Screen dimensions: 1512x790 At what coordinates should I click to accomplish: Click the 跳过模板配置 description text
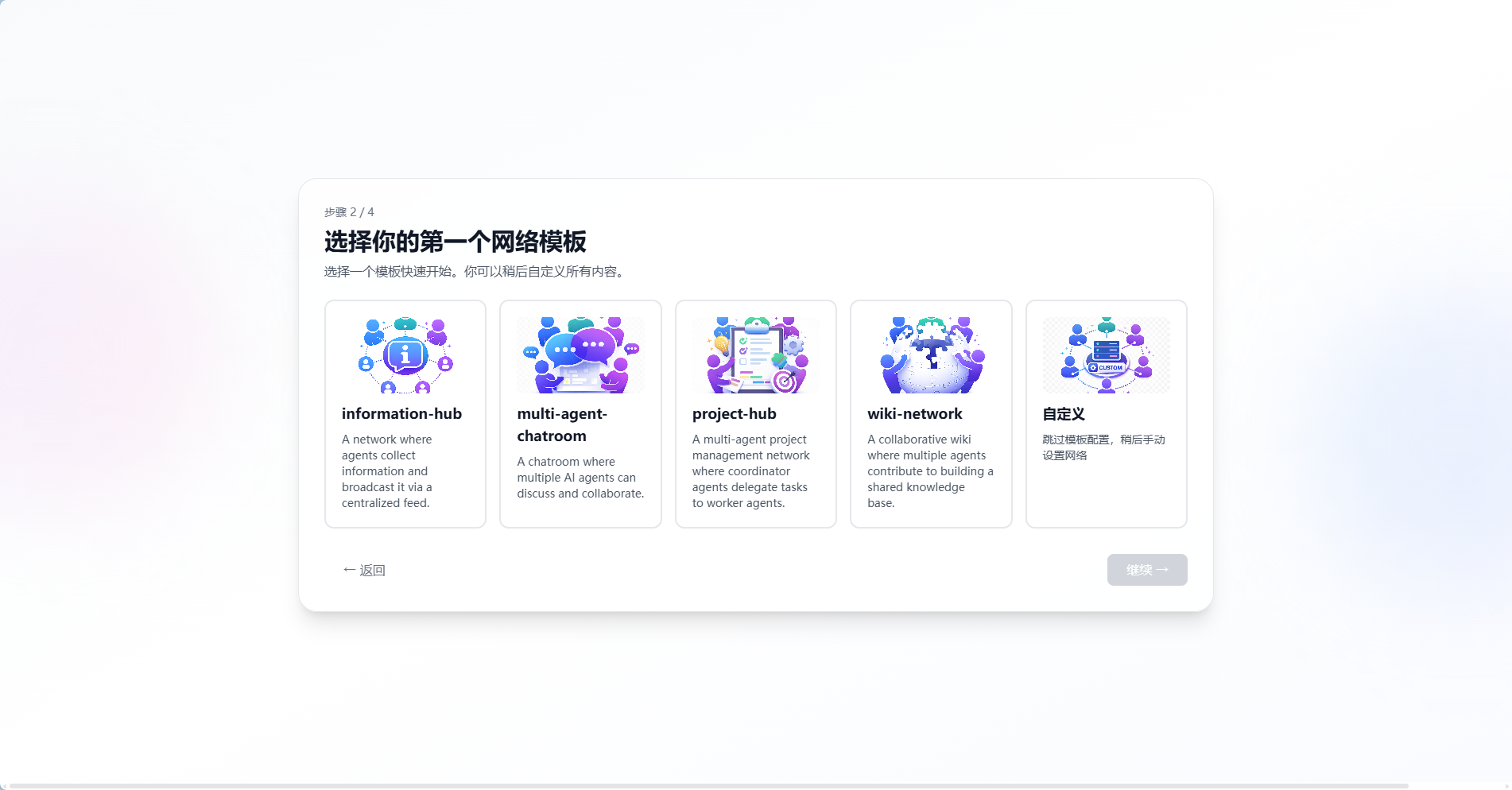point(1104,447)
